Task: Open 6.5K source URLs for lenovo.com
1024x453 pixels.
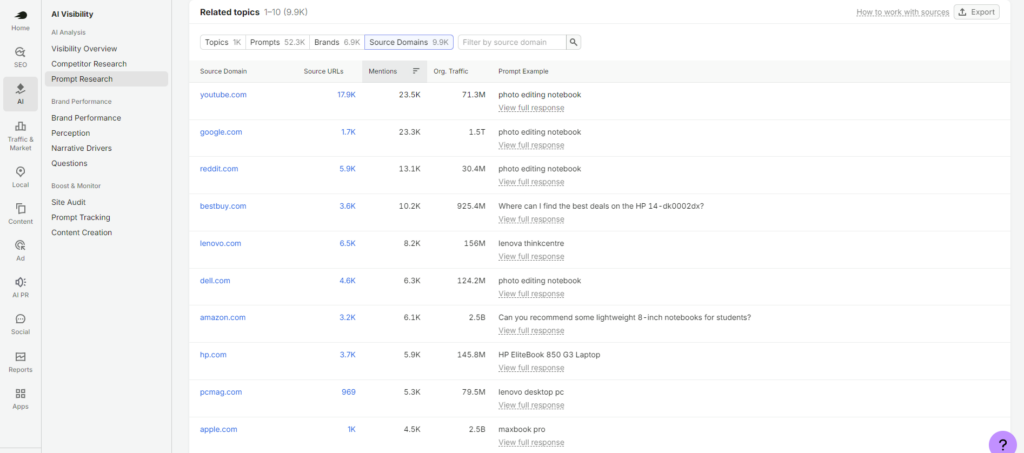Action: [347, 243]
